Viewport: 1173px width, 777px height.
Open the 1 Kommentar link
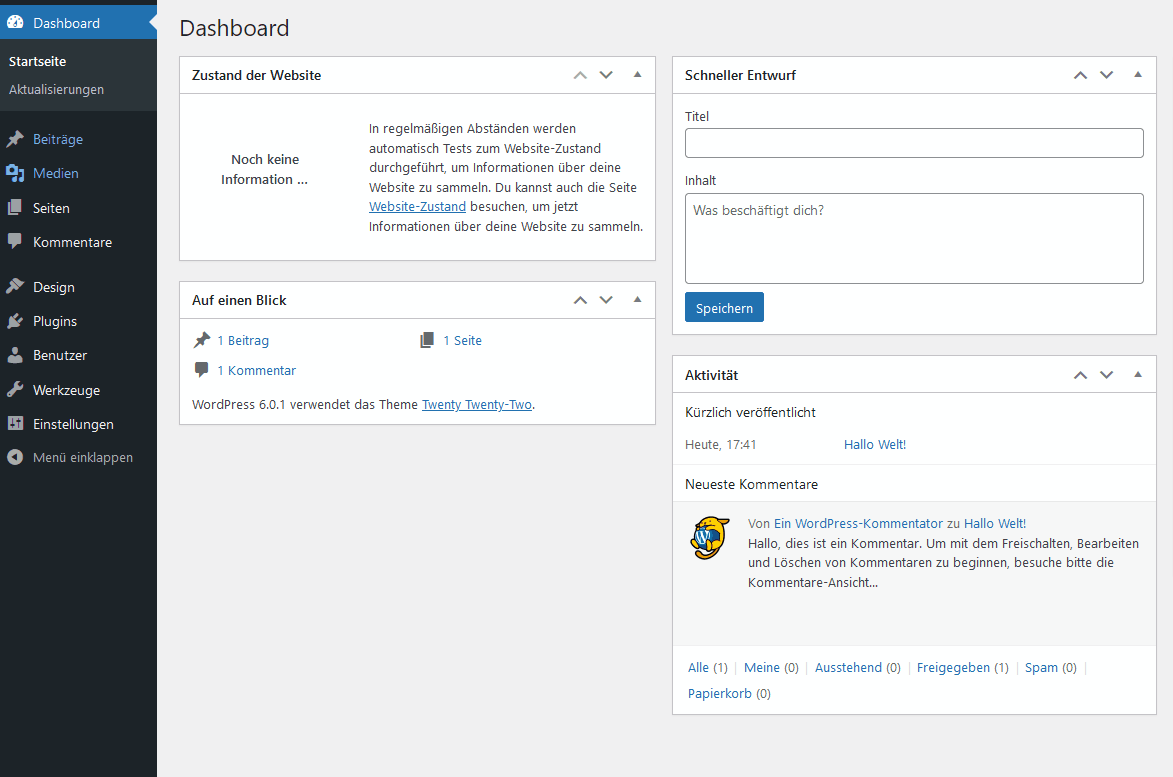tap(257, 370)
